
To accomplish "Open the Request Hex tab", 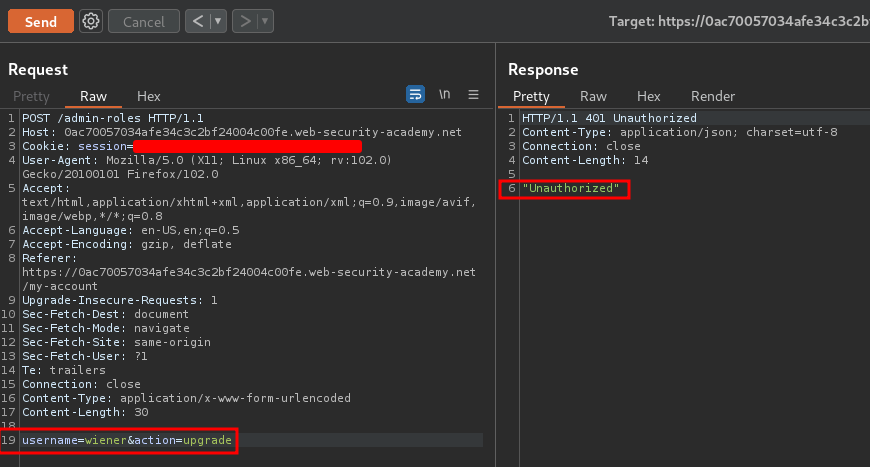I will coord(149,96).
